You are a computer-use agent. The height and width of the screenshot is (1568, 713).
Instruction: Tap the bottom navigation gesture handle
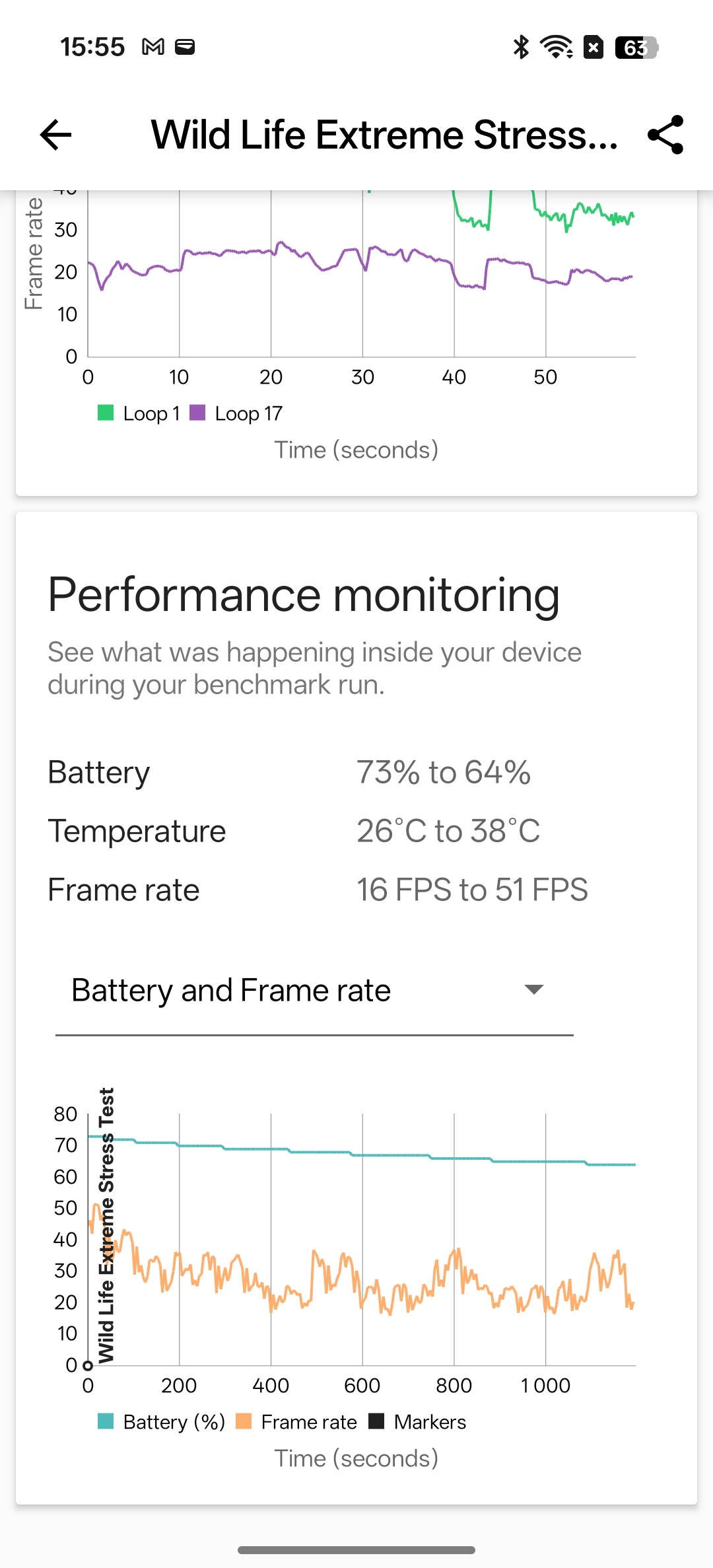(356, 1550)
